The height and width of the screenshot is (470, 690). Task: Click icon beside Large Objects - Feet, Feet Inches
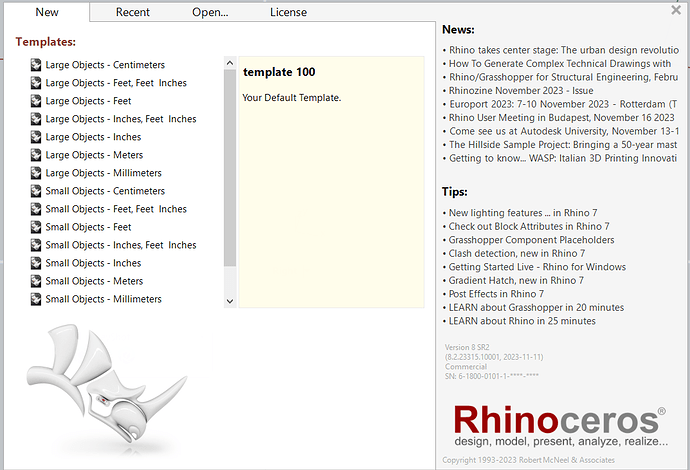coord(36,83)
